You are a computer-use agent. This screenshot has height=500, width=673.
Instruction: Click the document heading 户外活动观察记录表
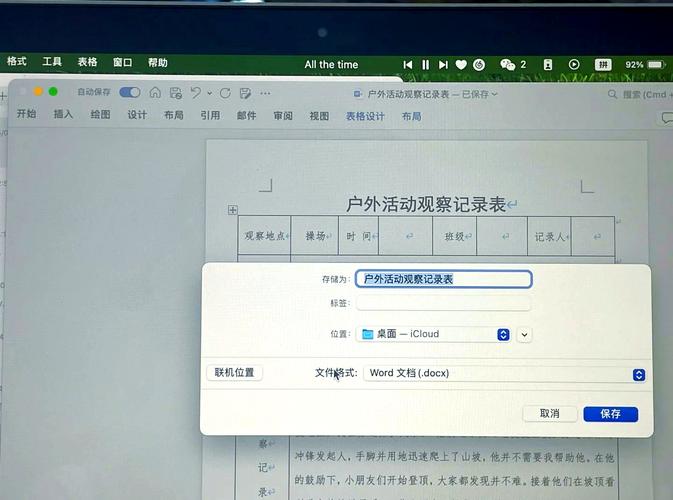pos(426,204)
